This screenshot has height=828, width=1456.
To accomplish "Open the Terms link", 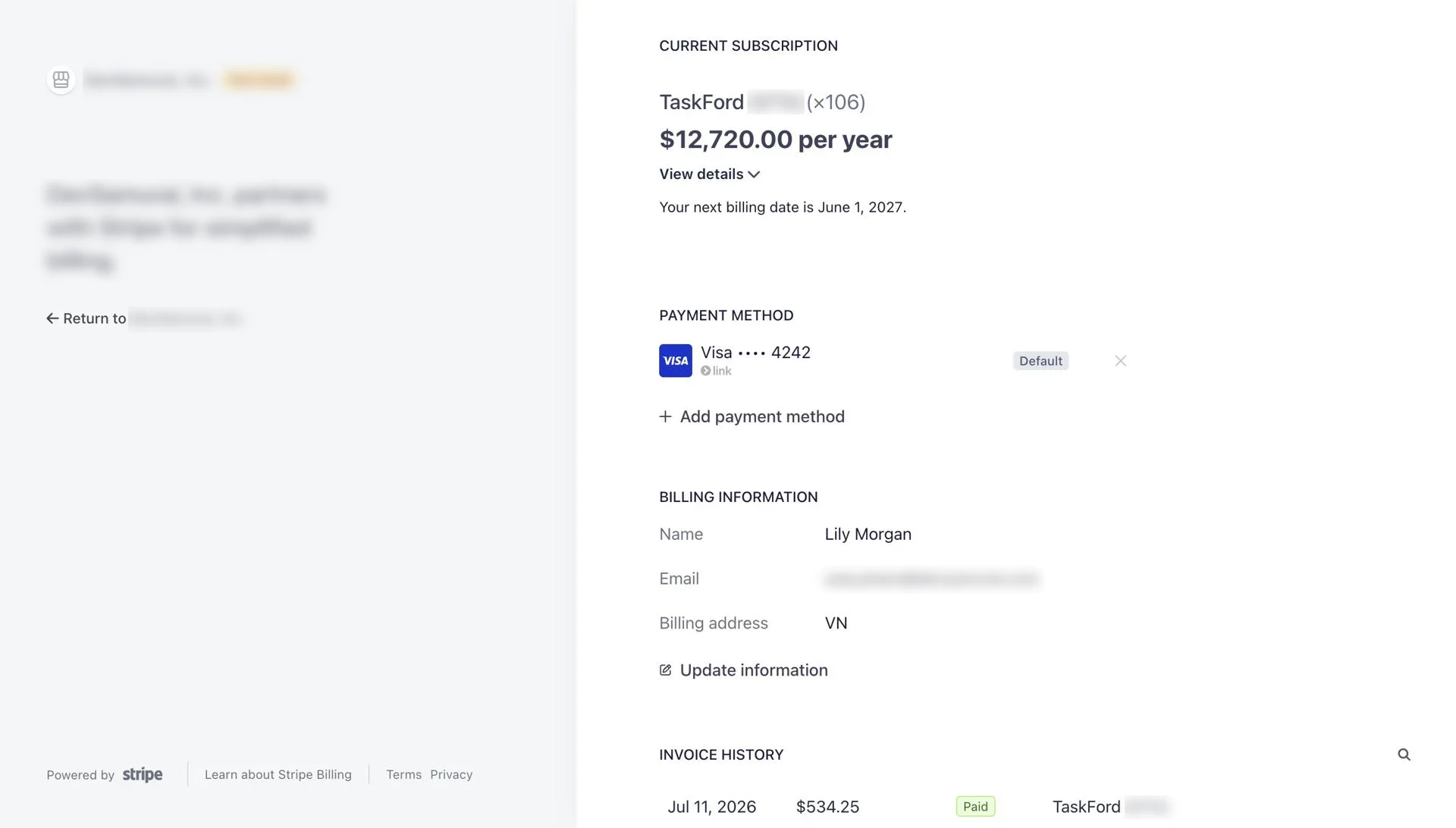I will pyautogui.click(x=403, y=775).
